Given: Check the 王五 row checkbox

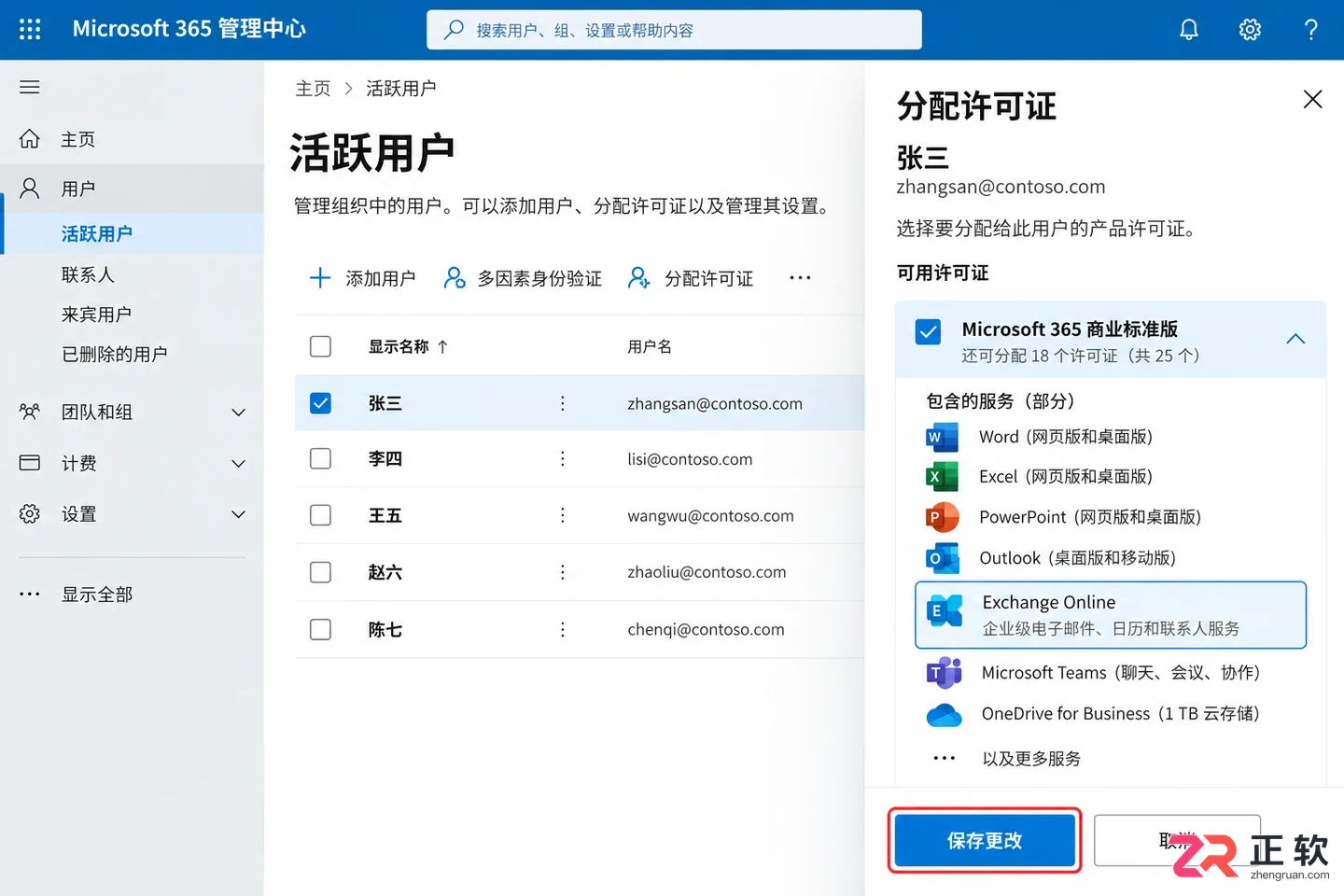Looking at the screenshot, I should (x=320, y=515).
